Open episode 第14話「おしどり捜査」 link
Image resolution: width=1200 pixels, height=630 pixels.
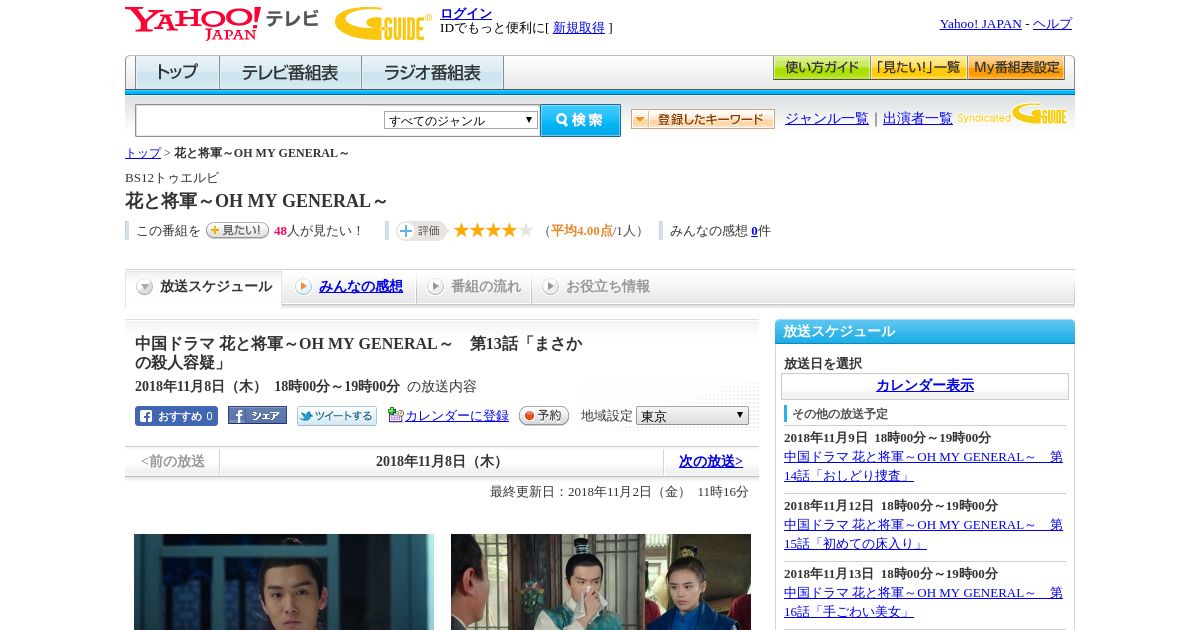tap(923, 465)
